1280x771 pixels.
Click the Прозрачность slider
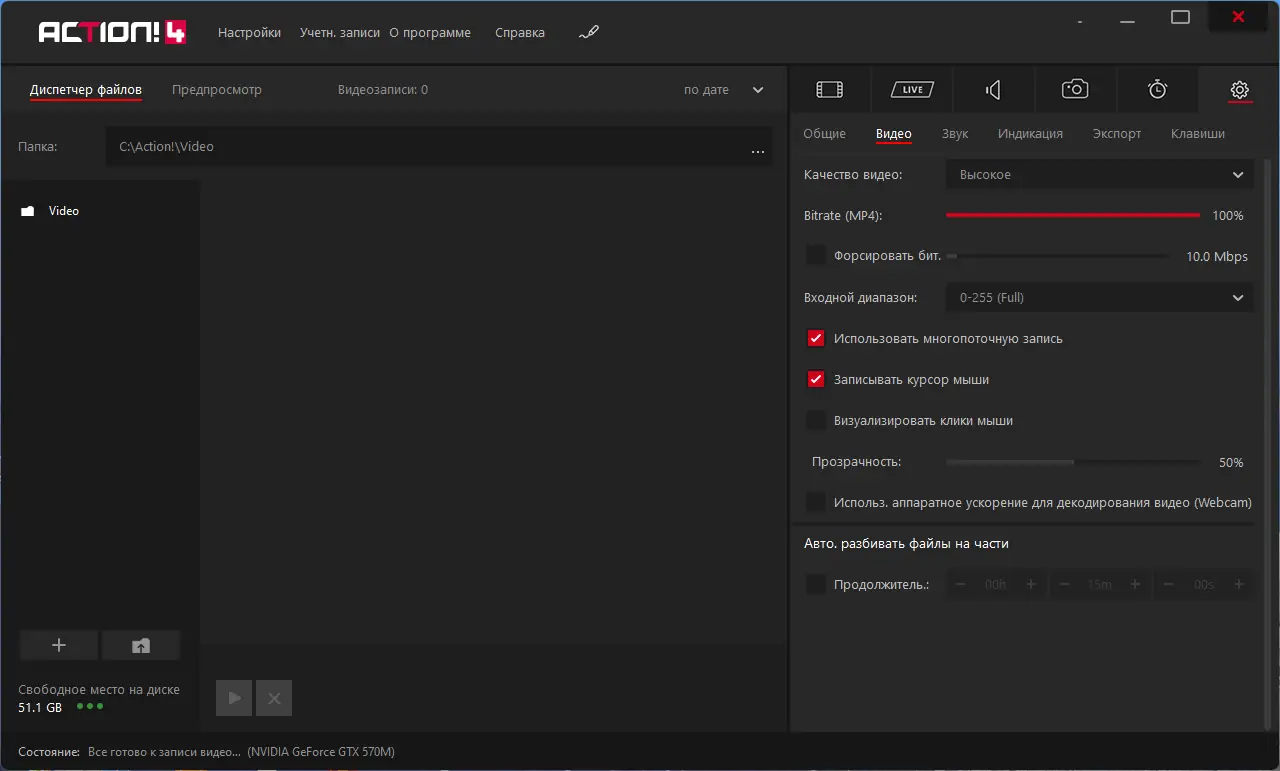pyautogui.click(x=1074, y=462)
